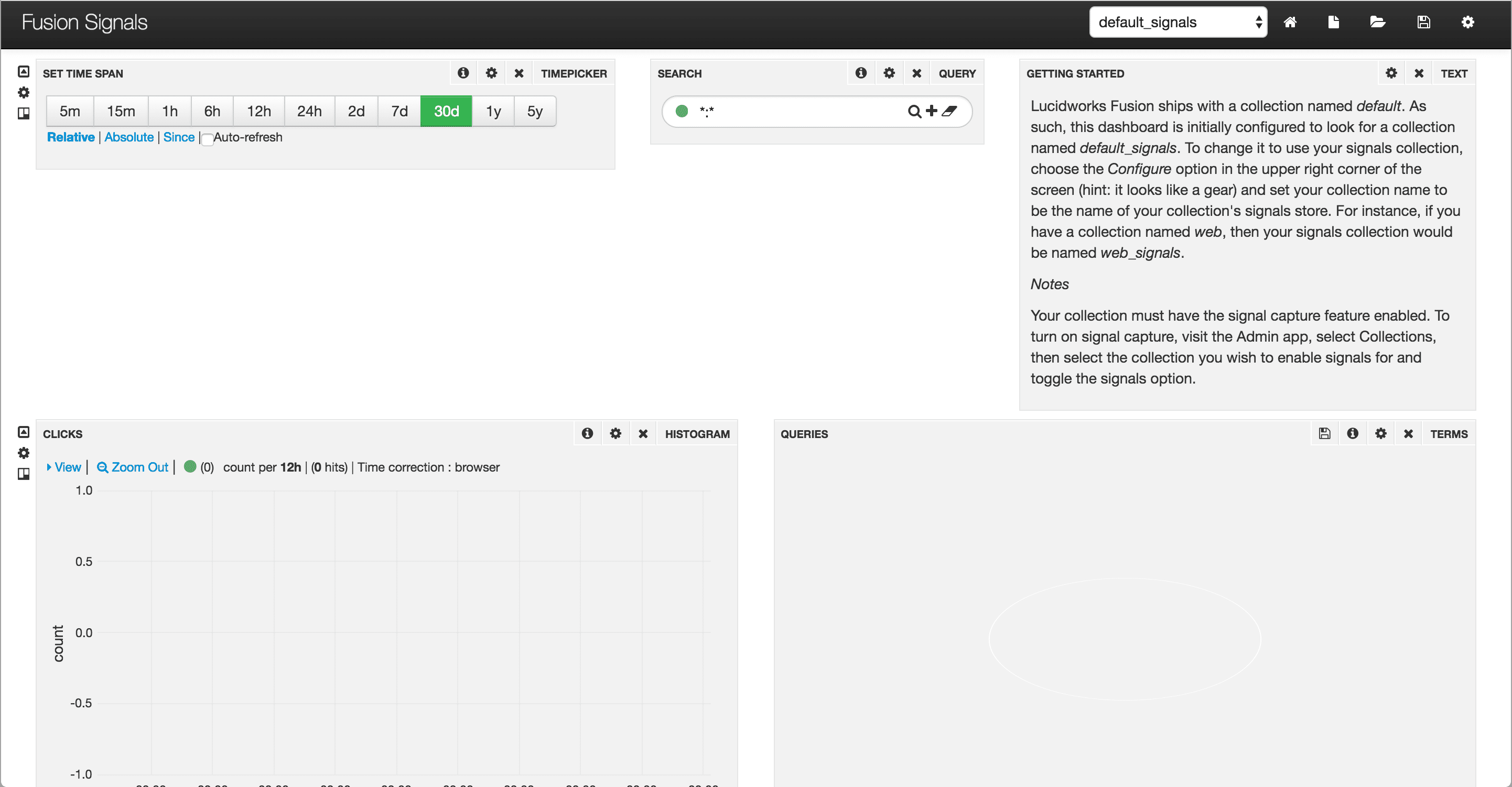Select the 1y time span
Screen dimensions: 1512x787
(x=493, y=111)
